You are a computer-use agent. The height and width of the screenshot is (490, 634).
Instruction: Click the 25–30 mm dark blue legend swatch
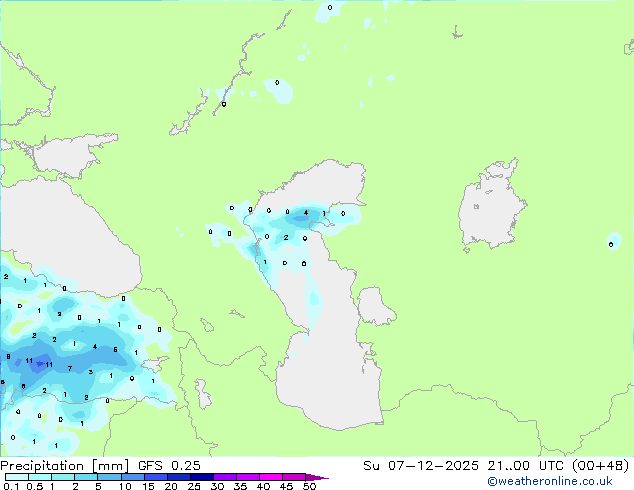(202, 477)
